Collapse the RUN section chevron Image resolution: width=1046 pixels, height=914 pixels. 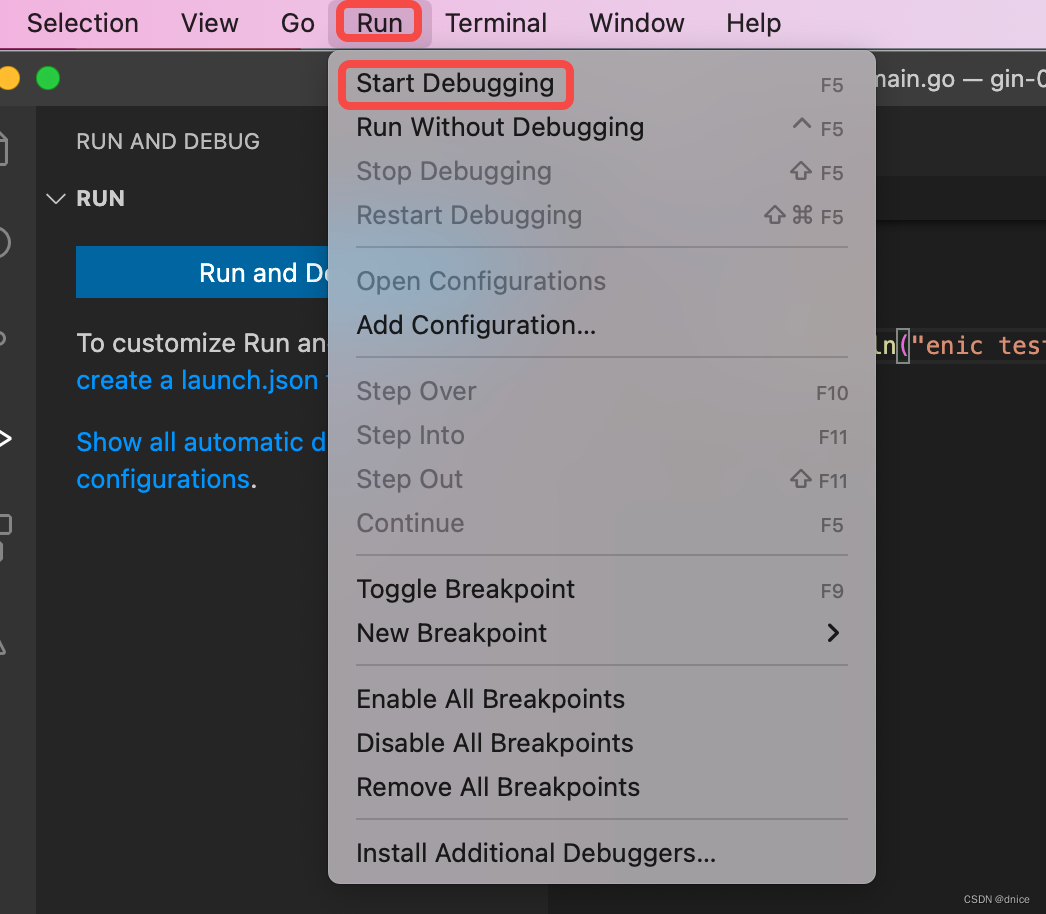(56, 199)
